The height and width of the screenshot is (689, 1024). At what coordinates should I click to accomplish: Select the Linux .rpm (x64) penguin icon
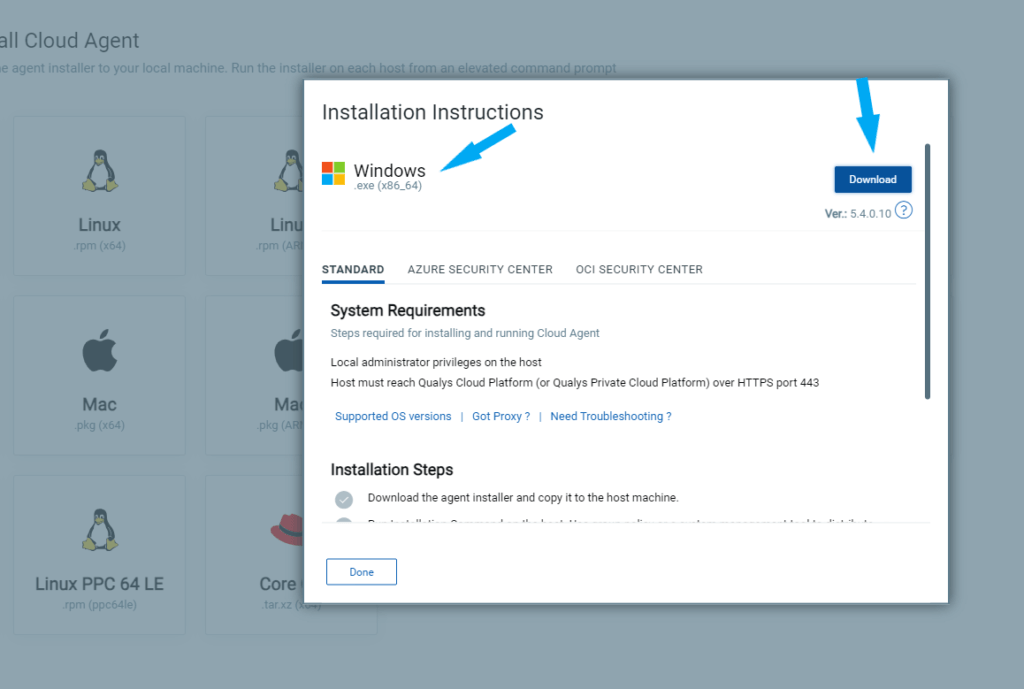tap(99, 170)
